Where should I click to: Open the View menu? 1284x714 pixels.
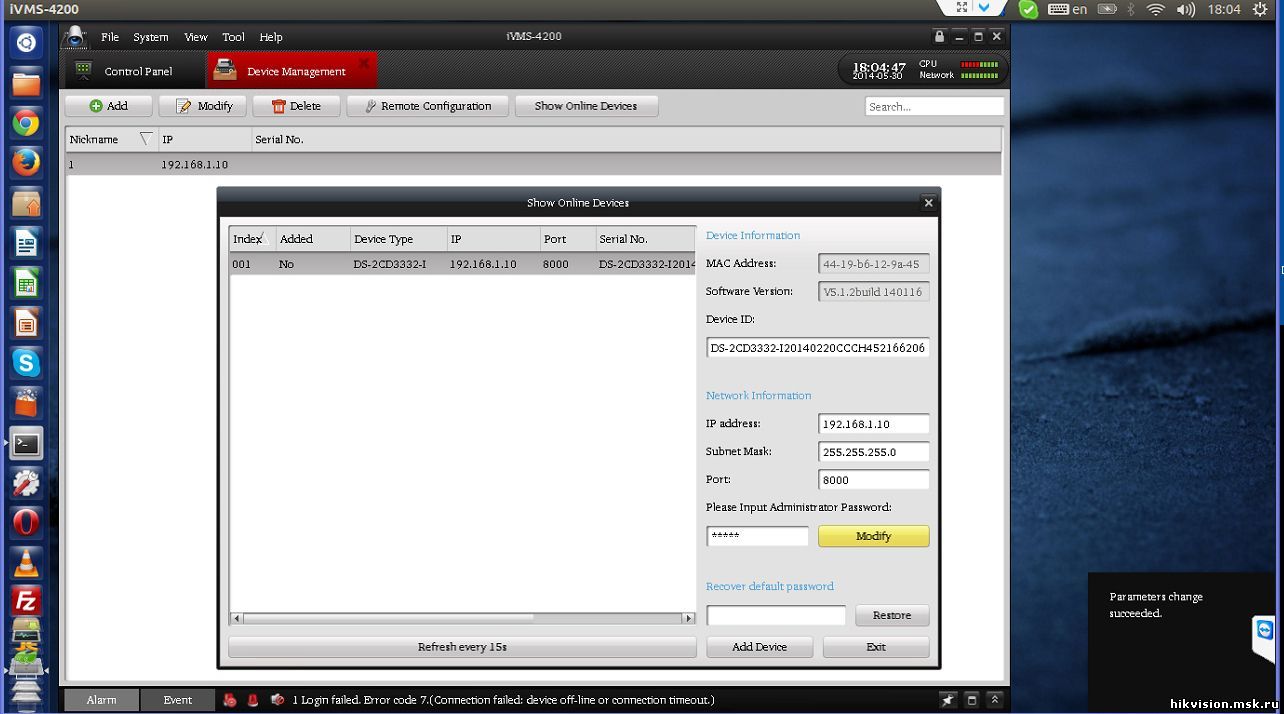pos(196,37)
